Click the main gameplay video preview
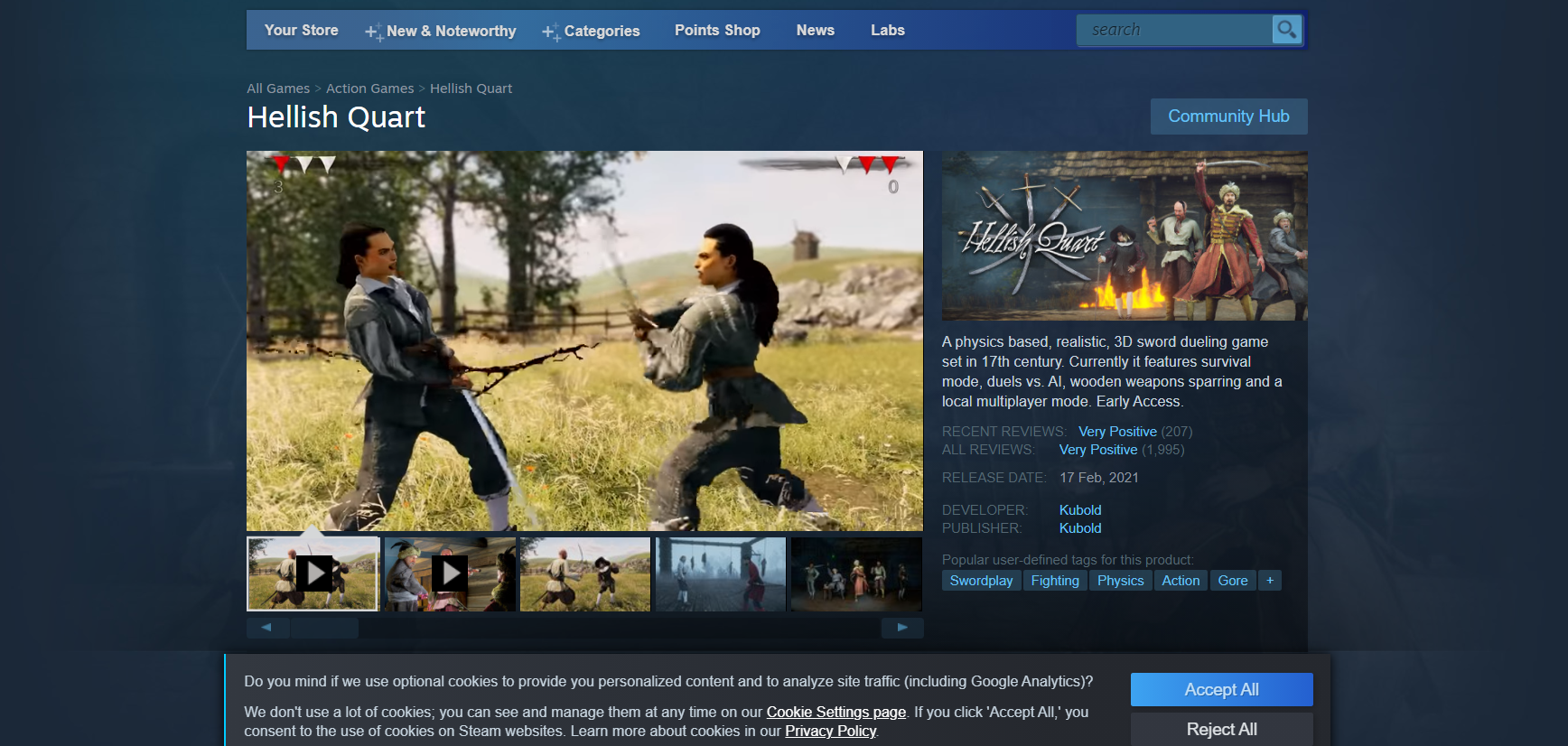Screen dimensions: 1568x746 pos(584,340)
